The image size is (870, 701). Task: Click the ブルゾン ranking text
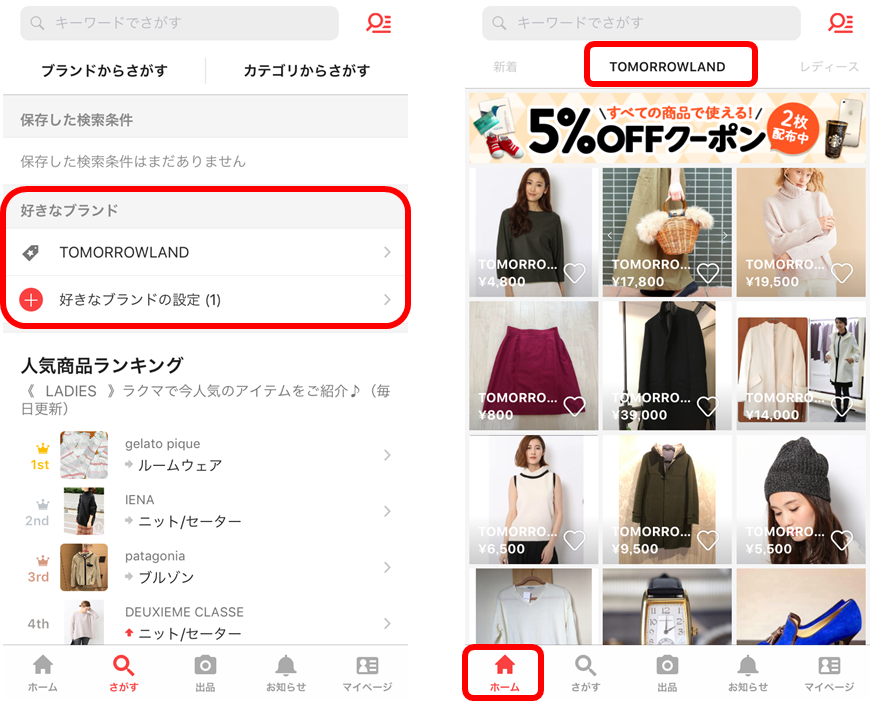(x=166, y=577)
